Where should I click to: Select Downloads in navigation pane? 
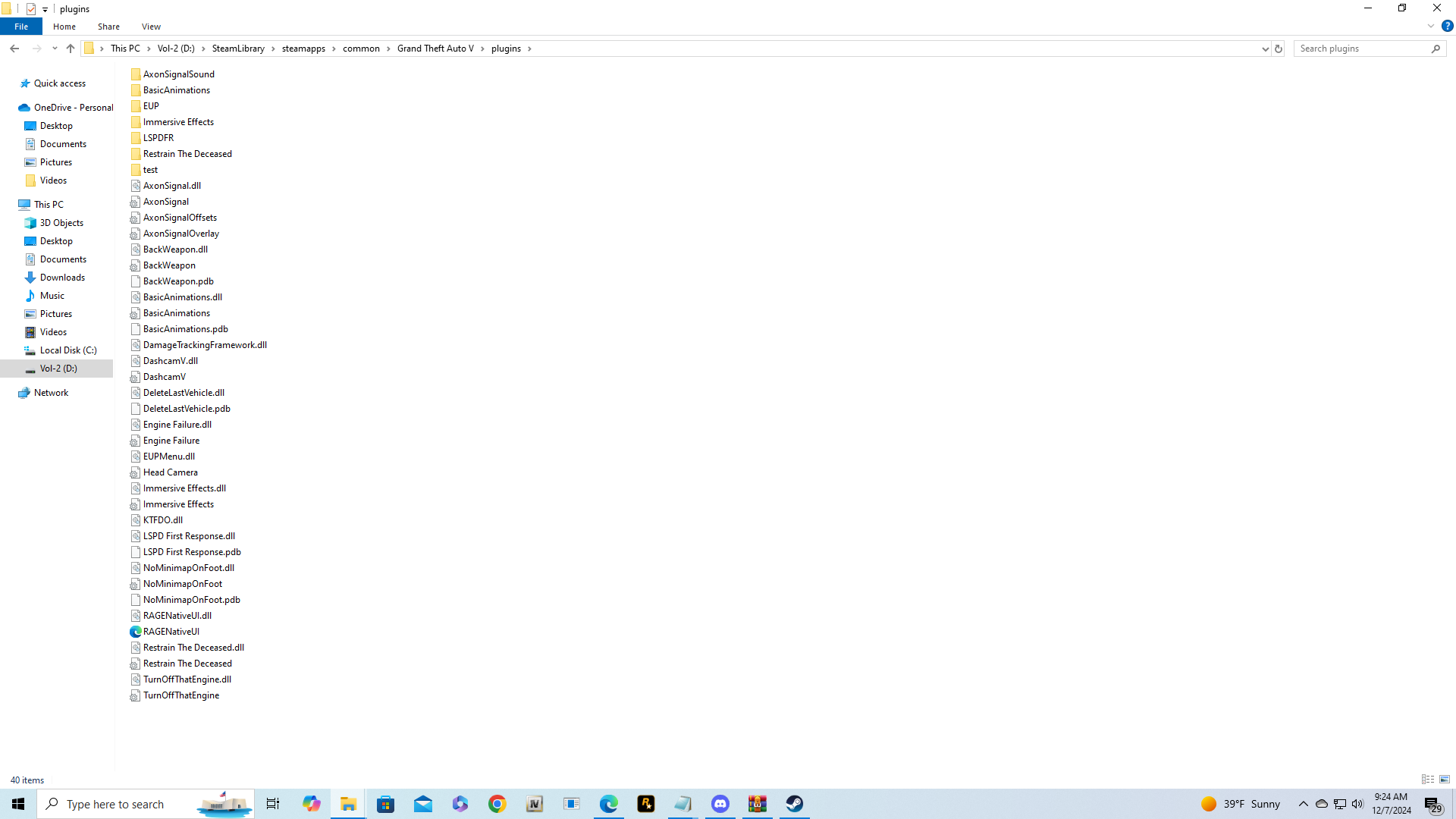[62, 278]
